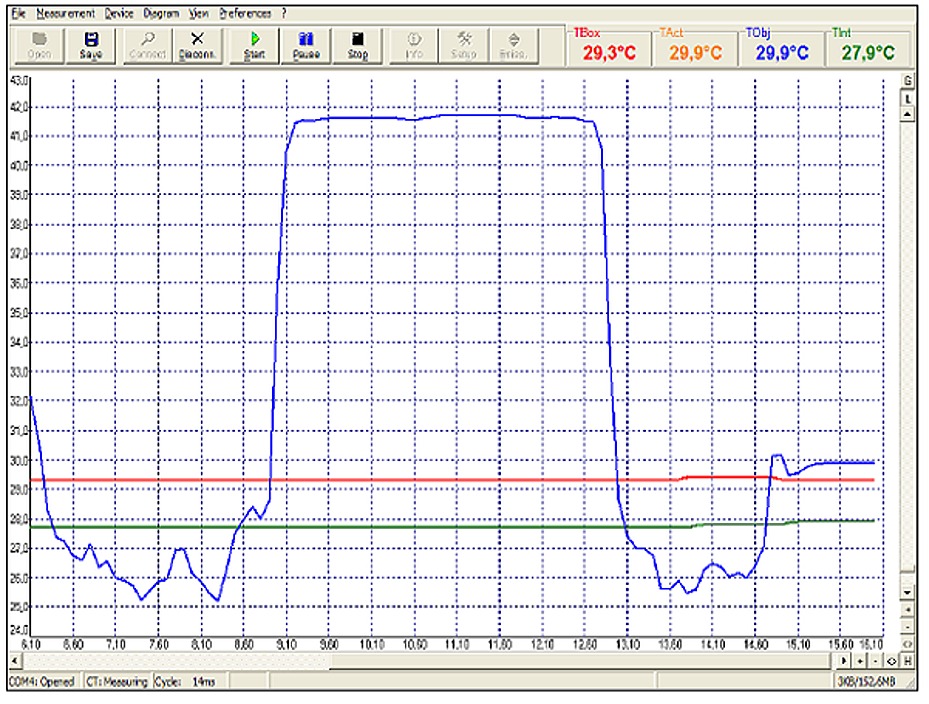The width and height of the screenshot is (929, 704).
Task: Expand the View menu
Action: 199,14
